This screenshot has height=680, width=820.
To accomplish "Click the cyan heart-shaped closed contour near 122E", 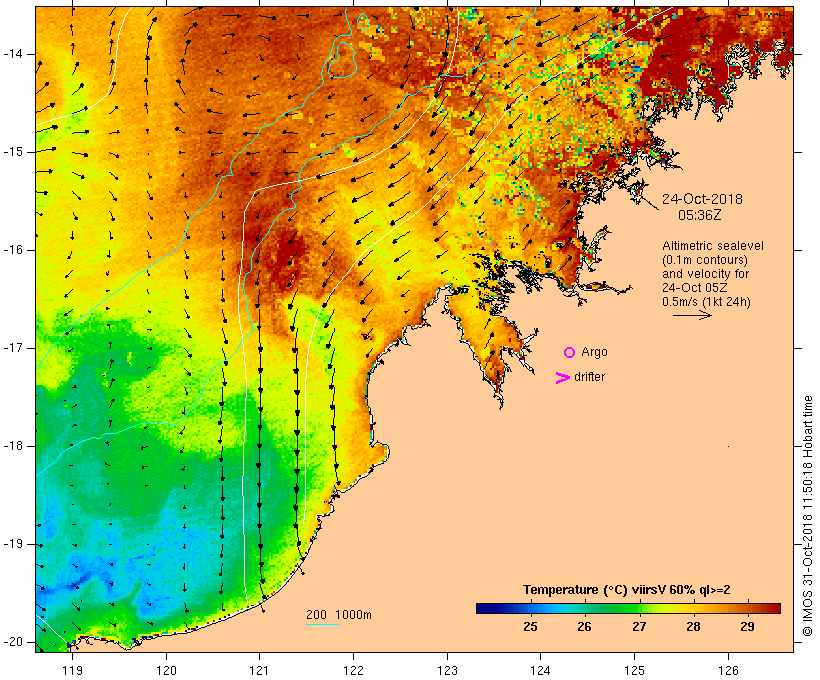I will click(x=343, y=60).
